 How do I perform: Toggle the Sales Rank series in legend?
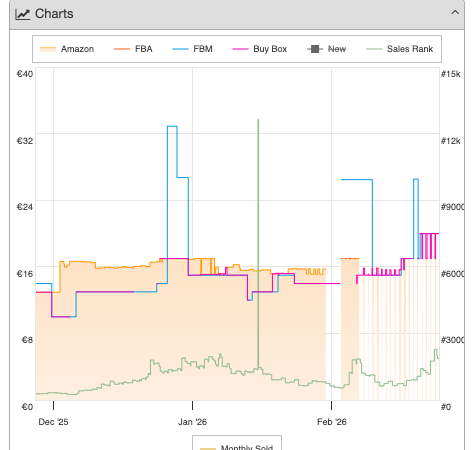400,49
